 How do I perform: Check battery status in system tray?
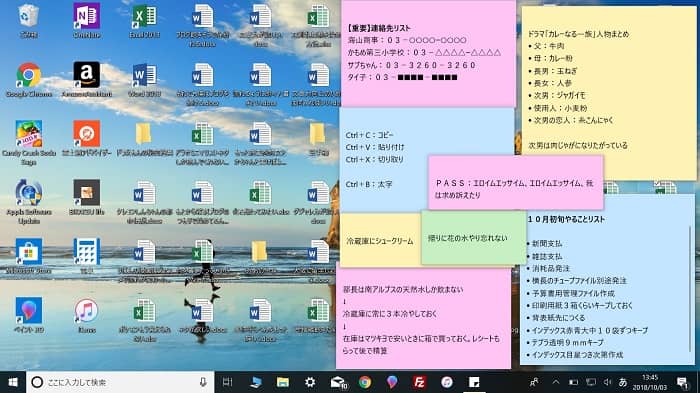pyautogui.click(x=574, y=382)
